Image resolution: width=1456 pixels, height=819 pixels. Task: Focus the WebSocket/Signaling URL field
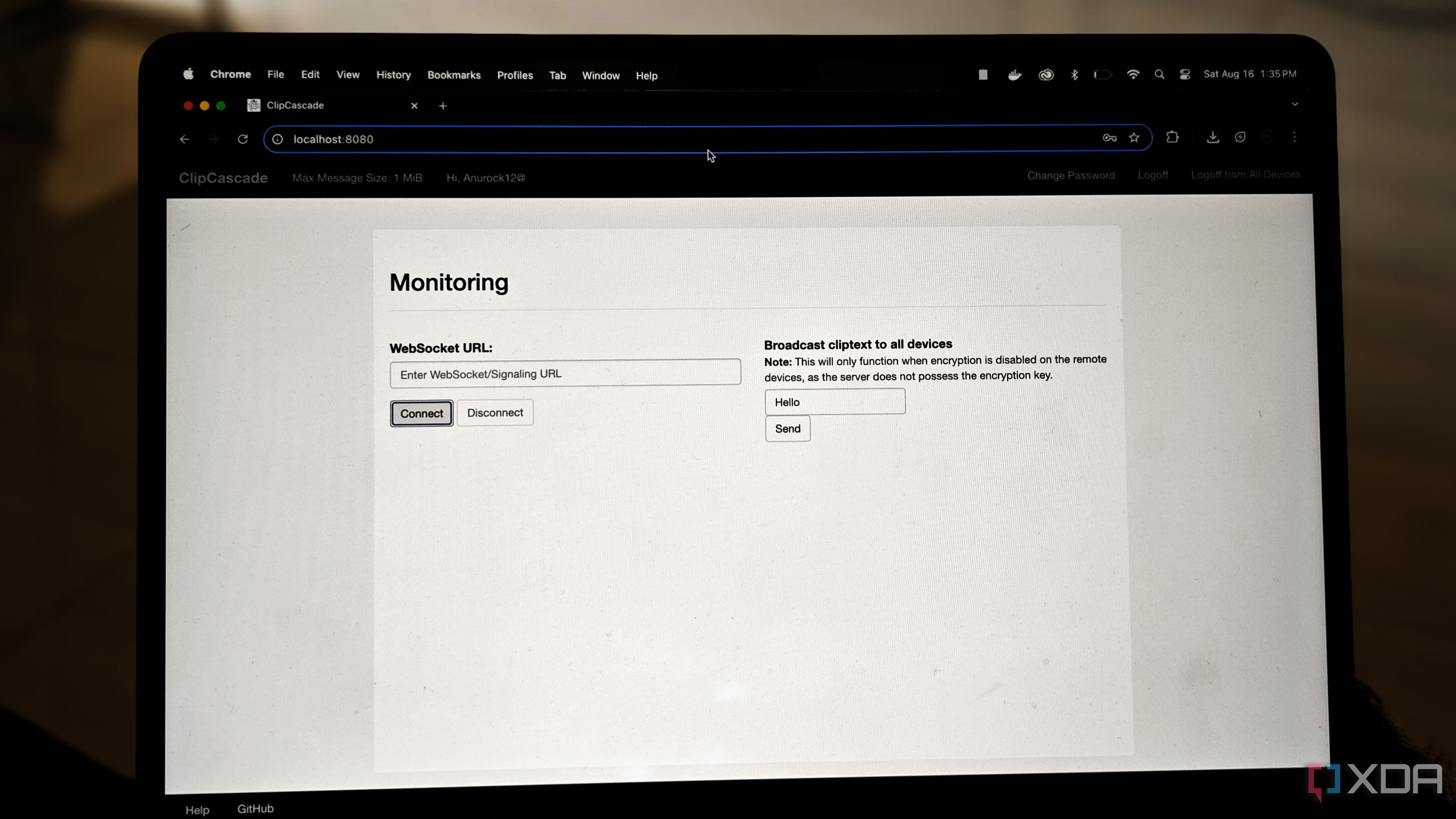pyautogui.click(x=565, y=373)
